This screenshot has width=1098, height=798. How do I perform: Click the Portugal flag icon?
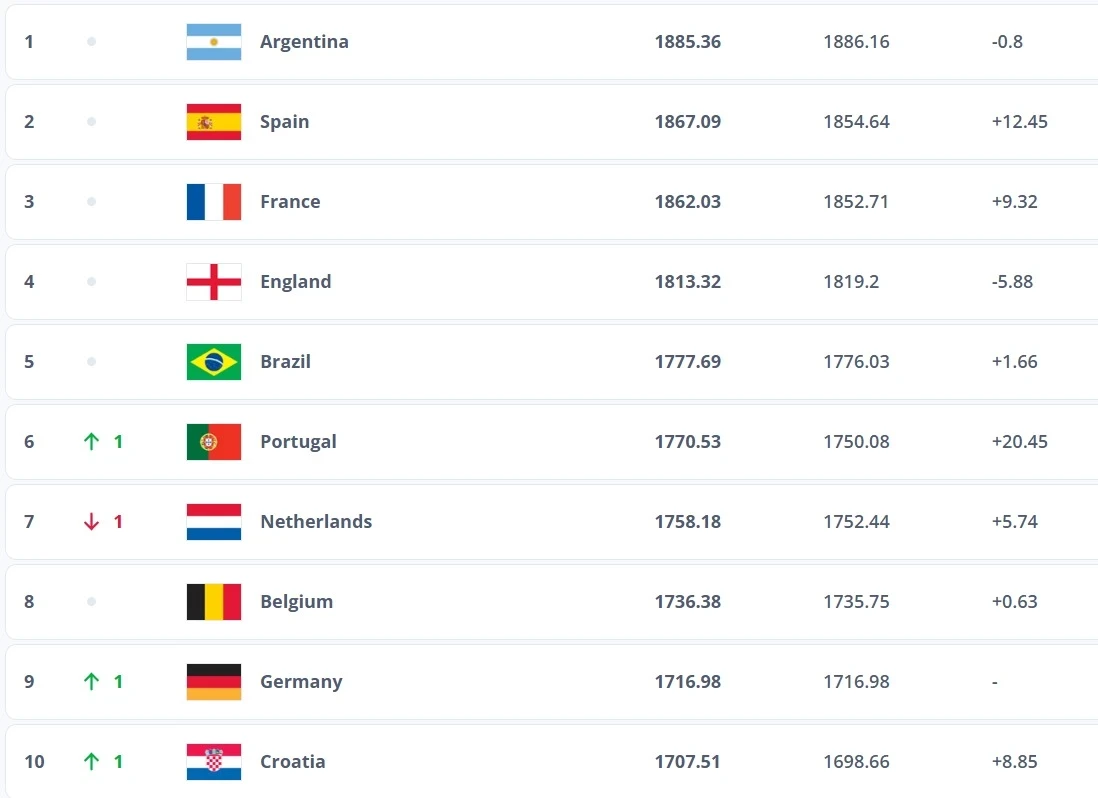point(214,442)
